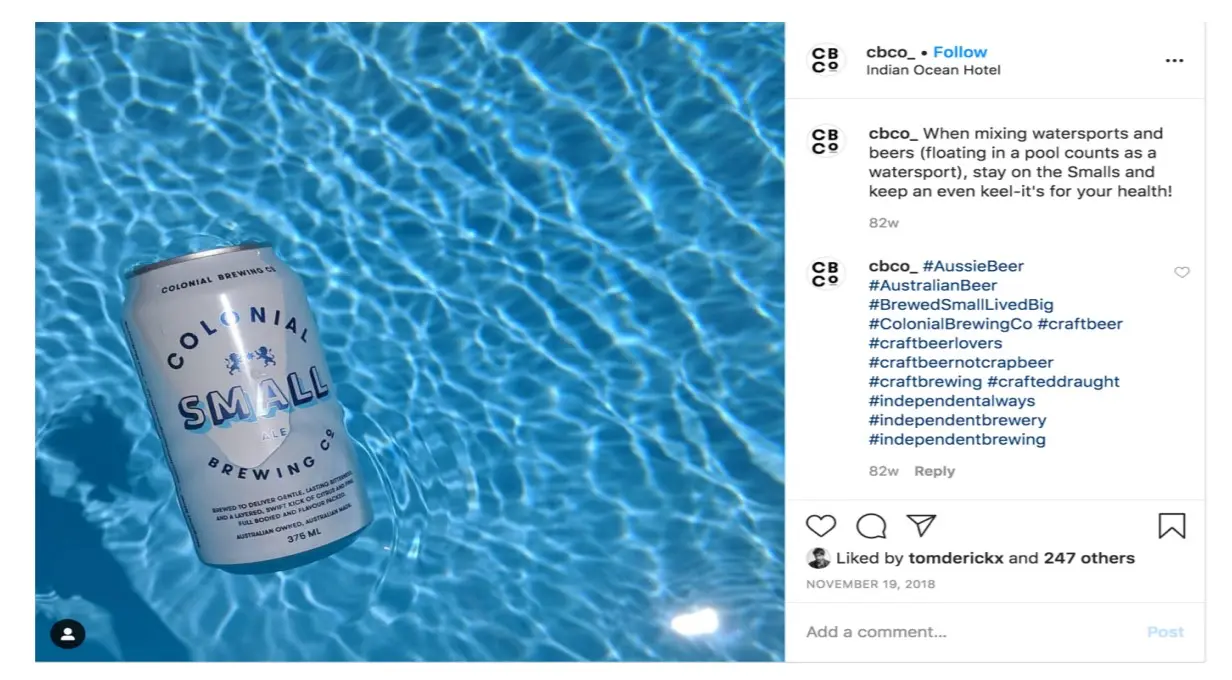Open the #craftbeernotcrapbeer hashtag
The width and height of the screenshot is (1232, 680).
[x=961, y=362]
